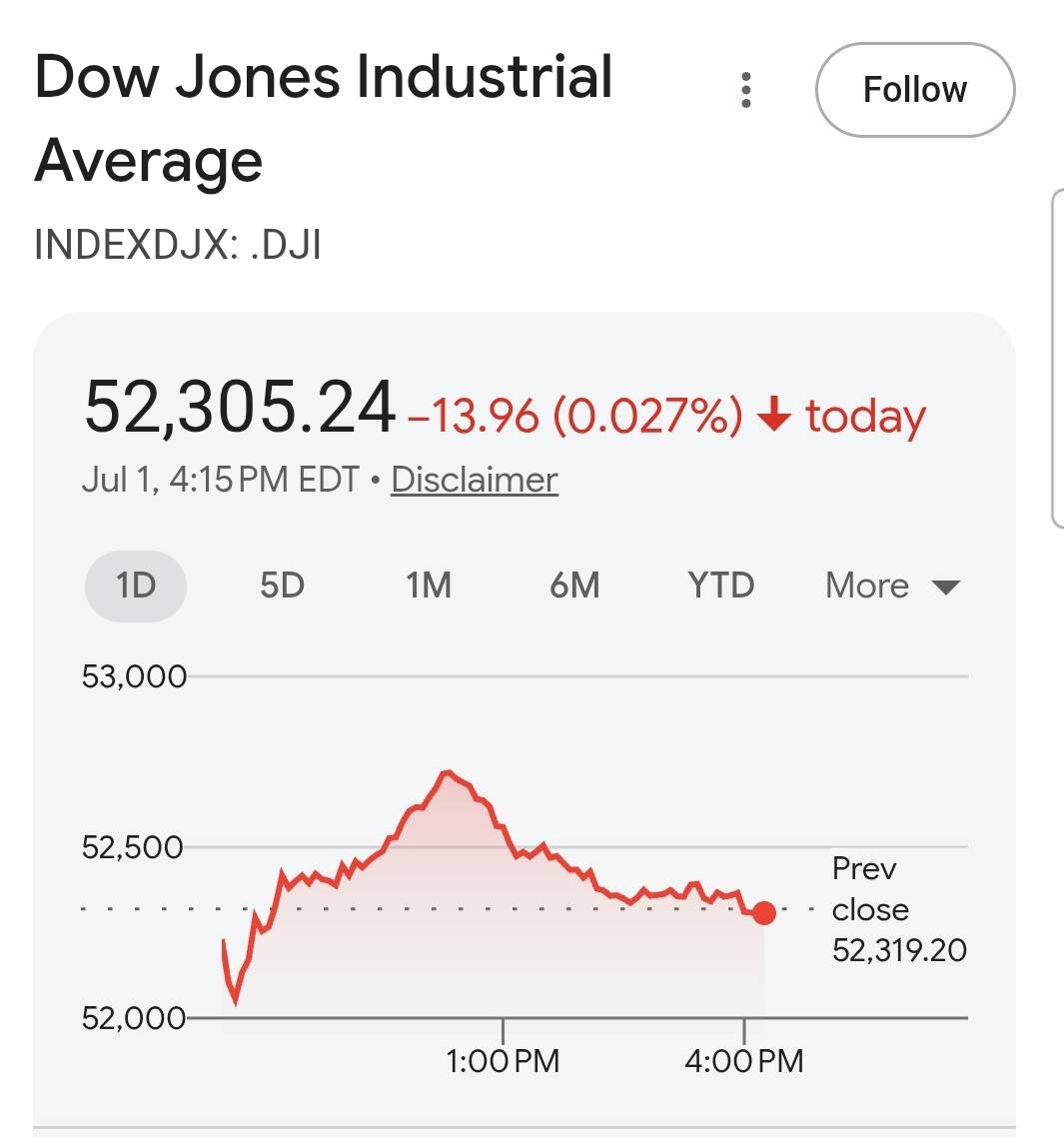The image size is (1064, 1137).
Task: Select the 6M chart range
Action: pyautogui.click(x=574, y=585)
